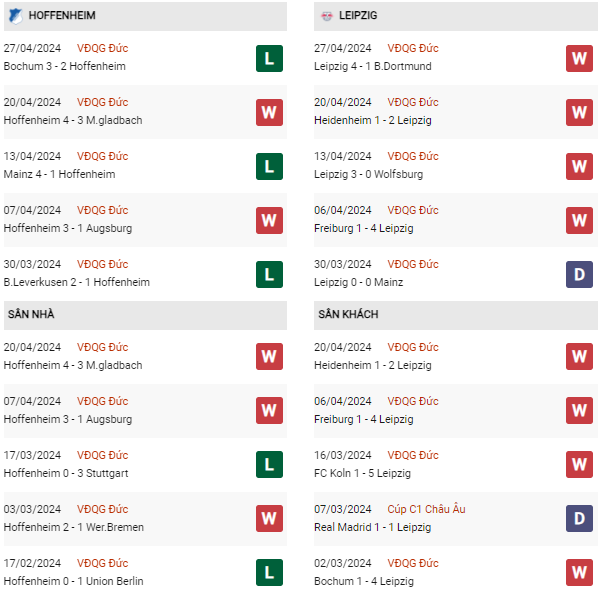Open the HOFFENHEIM team header
This screenshot has height=592, width=600.
62,16
